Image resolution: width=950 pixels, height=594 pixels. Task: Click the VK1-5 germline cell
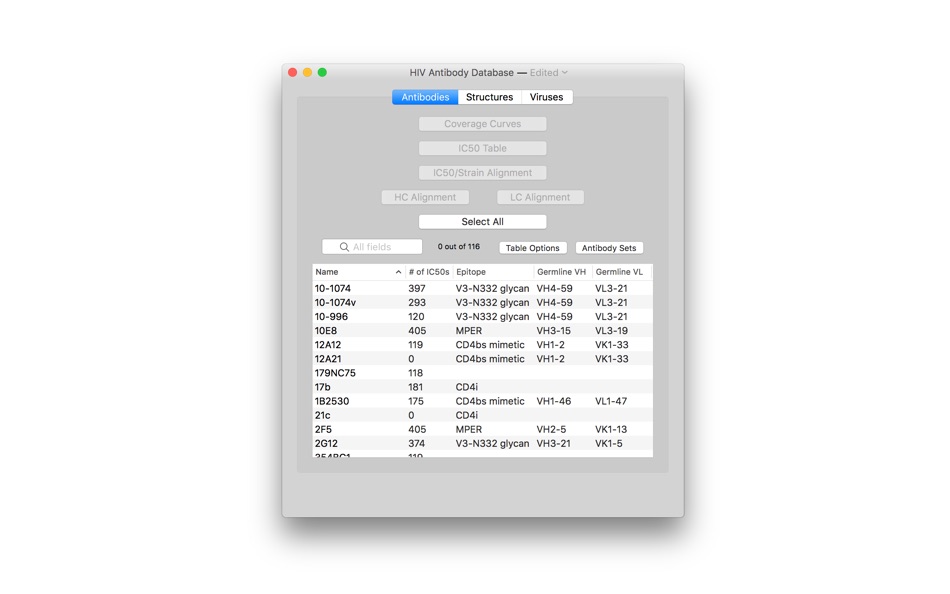coord(608,443)
